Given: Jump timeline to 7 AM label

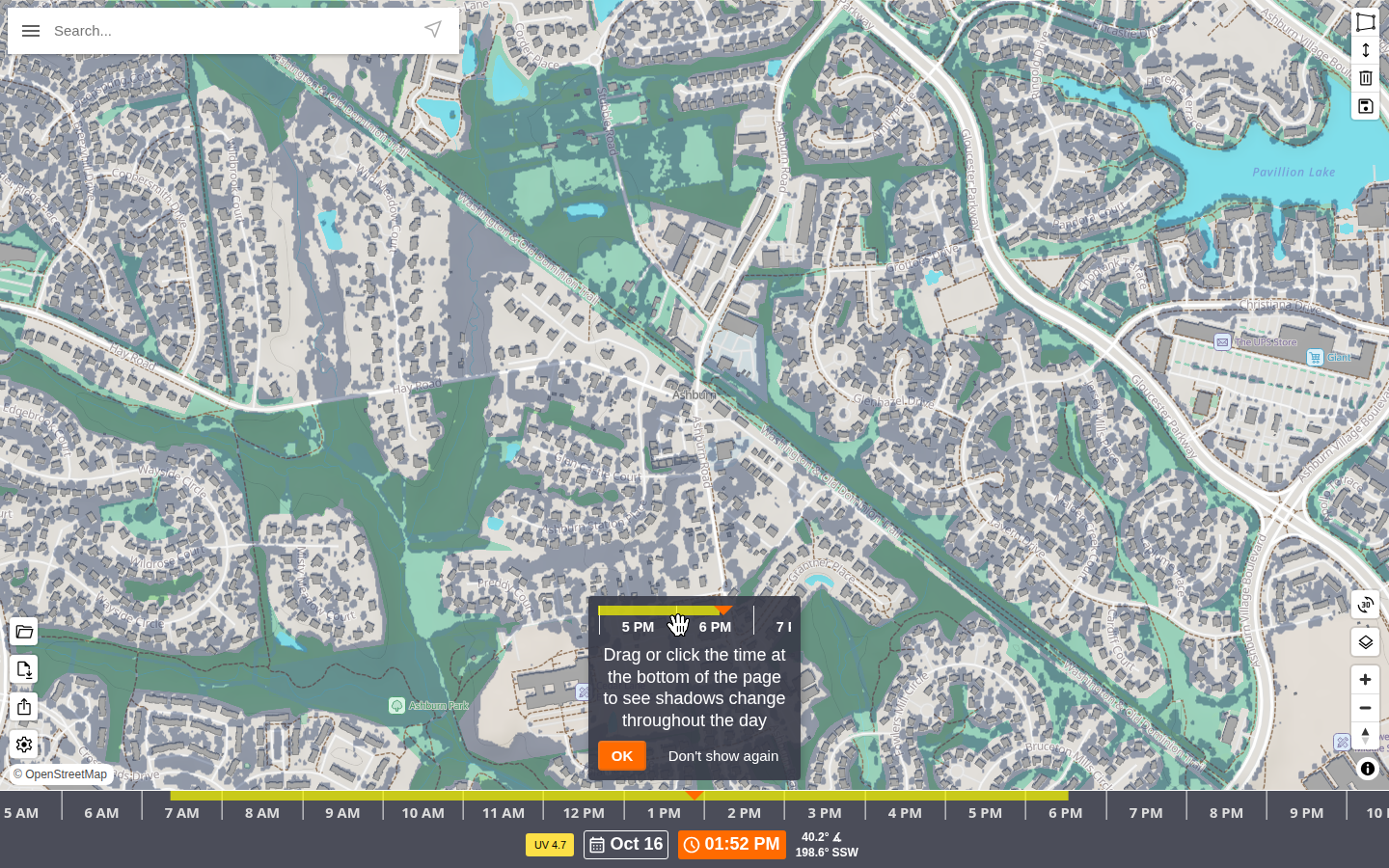Looking at the screenshot, I should 181,813.
